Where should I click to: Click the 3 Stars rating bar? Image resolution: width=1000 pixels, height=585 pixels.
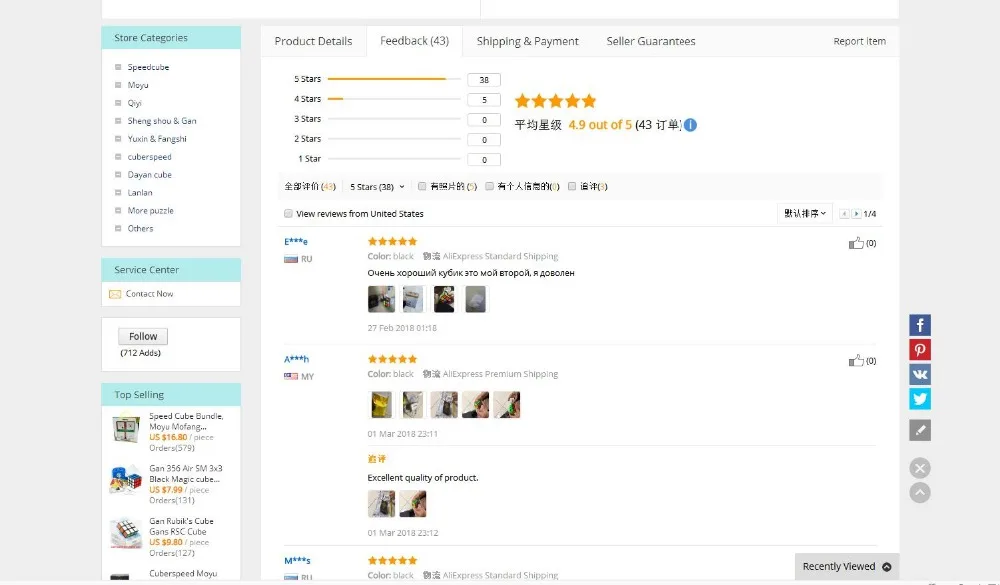[394, 119]
